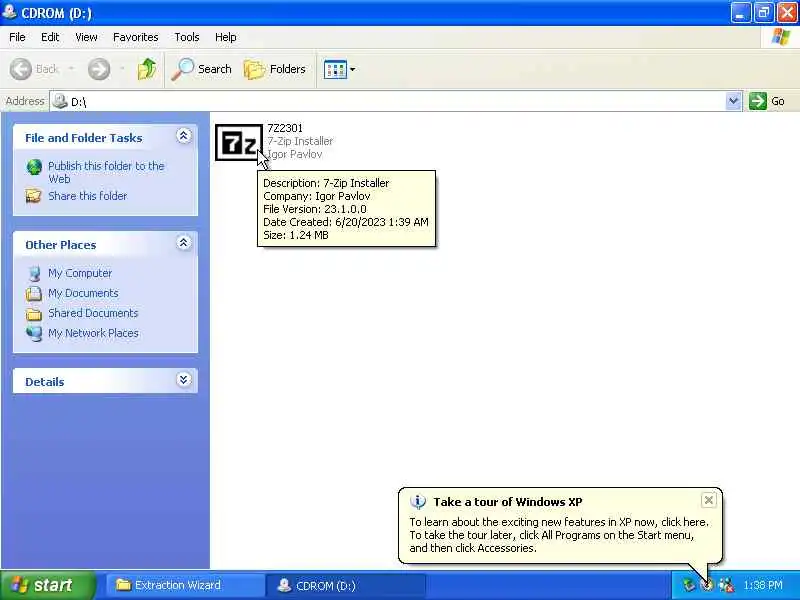Image resolution: width=800 pixels, height=600 pixels.
Task: Open the Views dropdown button
Action: click(x=339, y=69)
